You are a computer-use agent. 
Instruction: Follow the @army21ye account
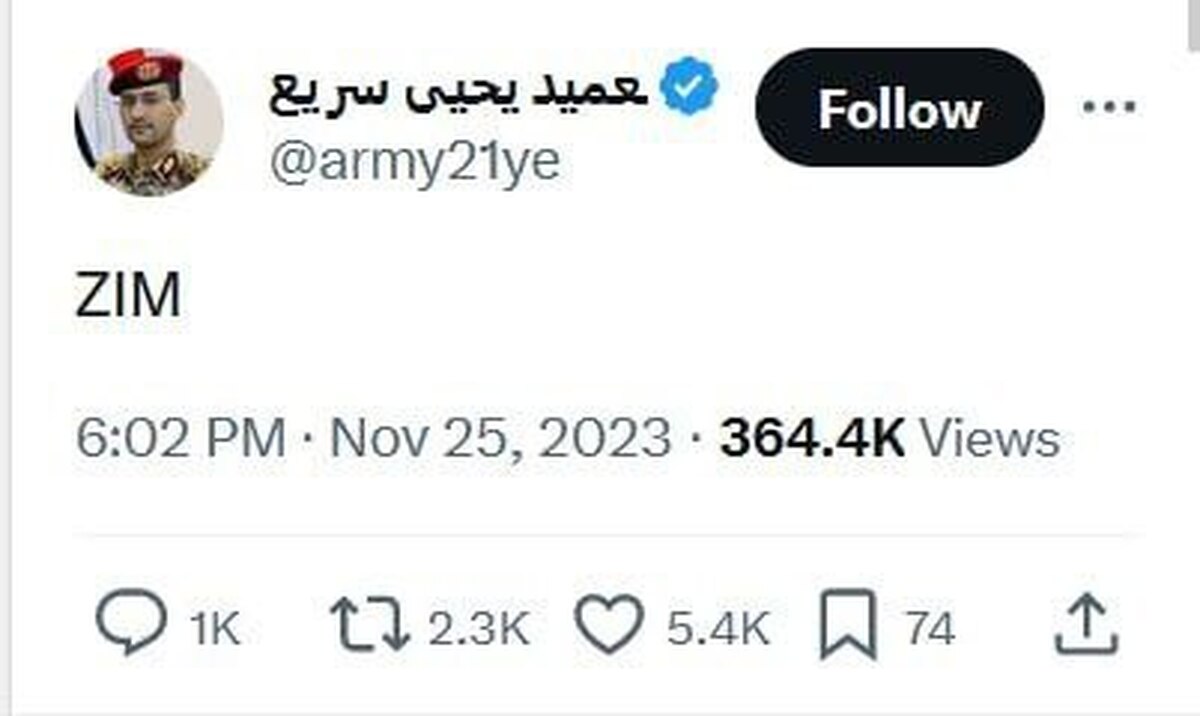899,108
